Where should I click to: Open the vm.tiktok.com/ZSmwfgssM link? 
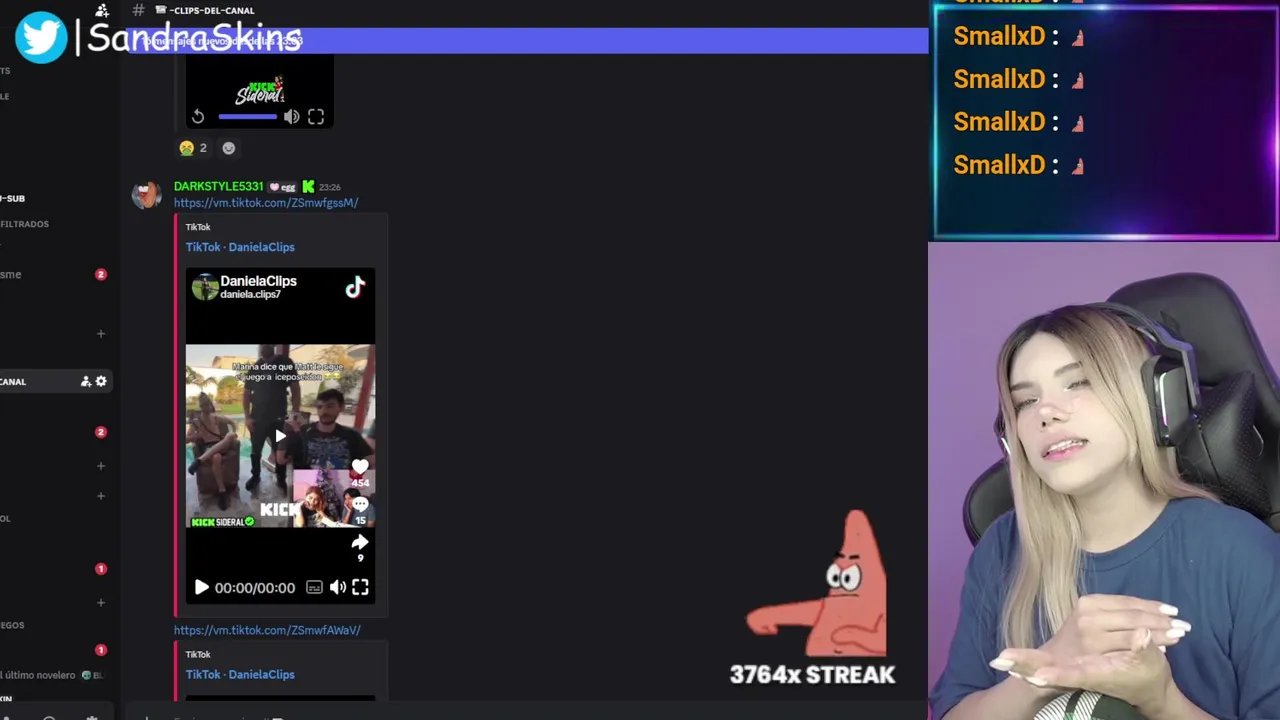pos(266,203)
